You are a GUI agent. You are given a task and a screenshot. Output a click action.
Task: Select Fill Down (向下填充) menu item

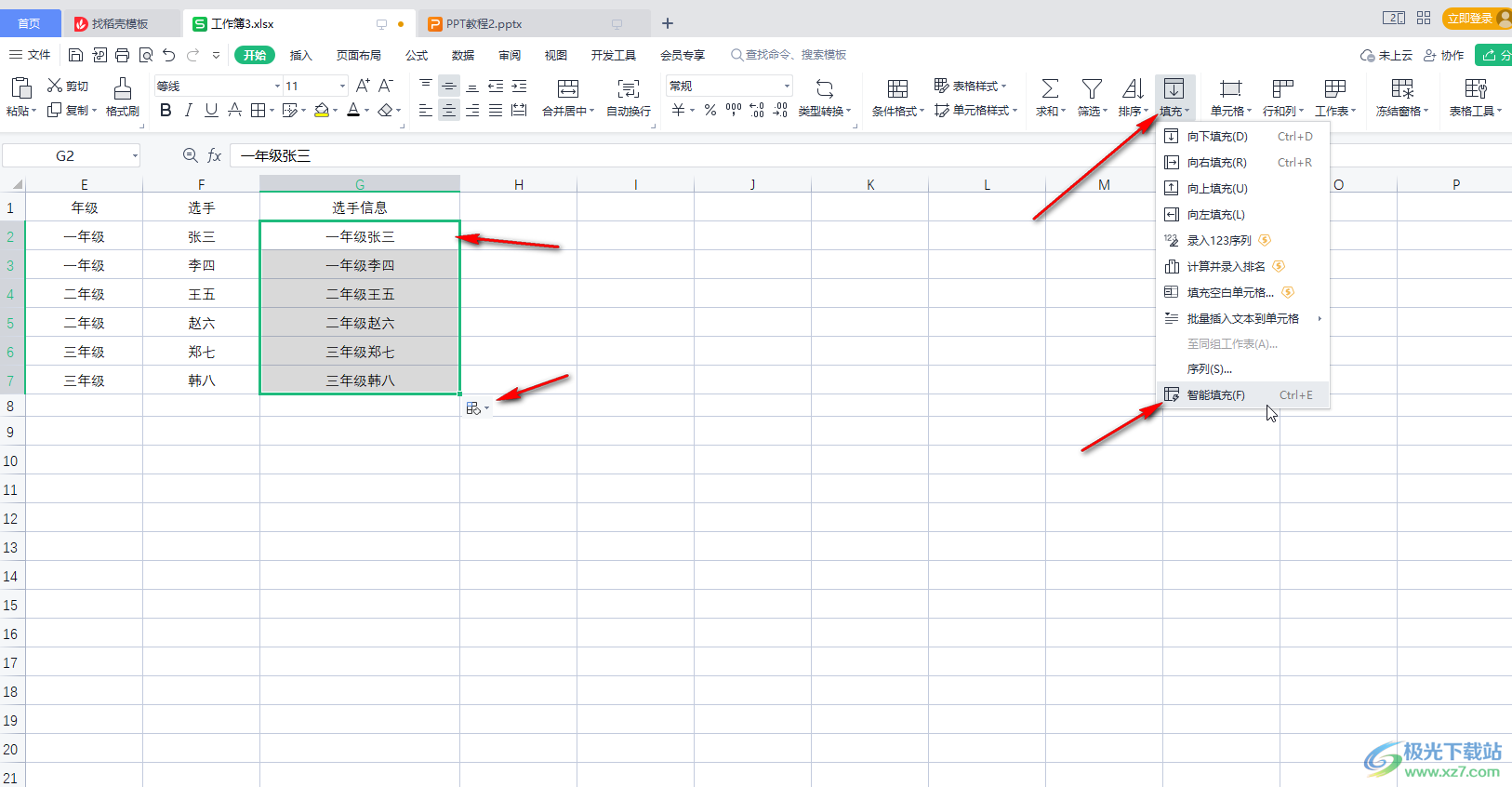point(1242,136)
